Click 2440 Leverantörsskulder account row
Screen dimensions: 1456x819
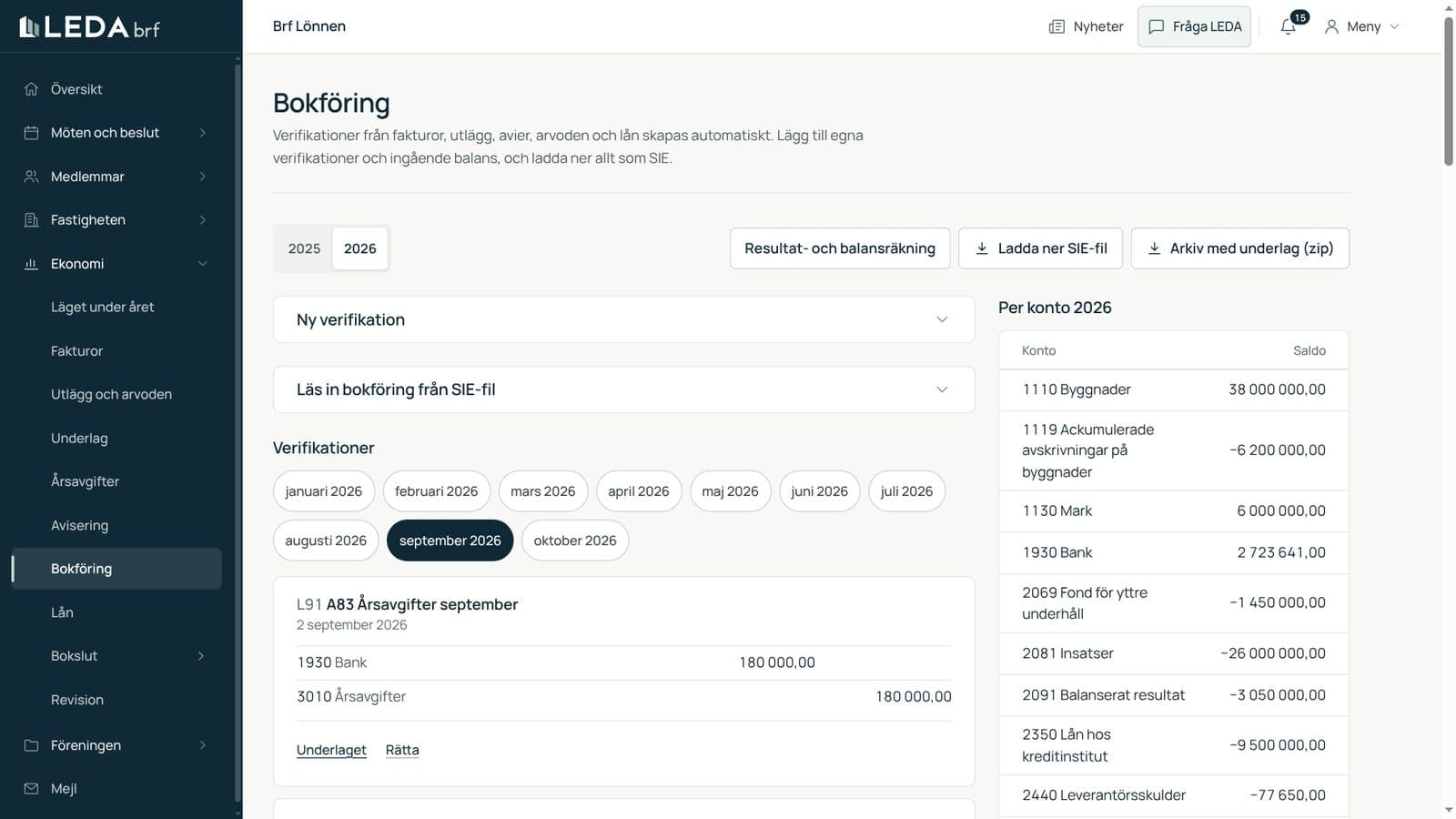coord(1174,795)
